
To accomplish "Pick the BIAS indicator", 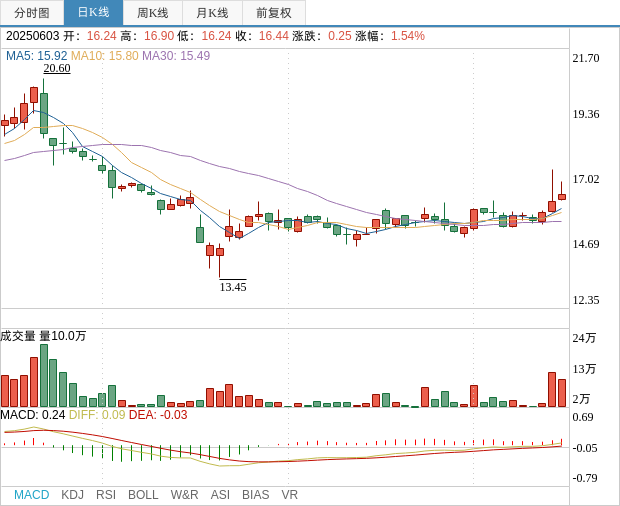I will click(x=255, y=495).
